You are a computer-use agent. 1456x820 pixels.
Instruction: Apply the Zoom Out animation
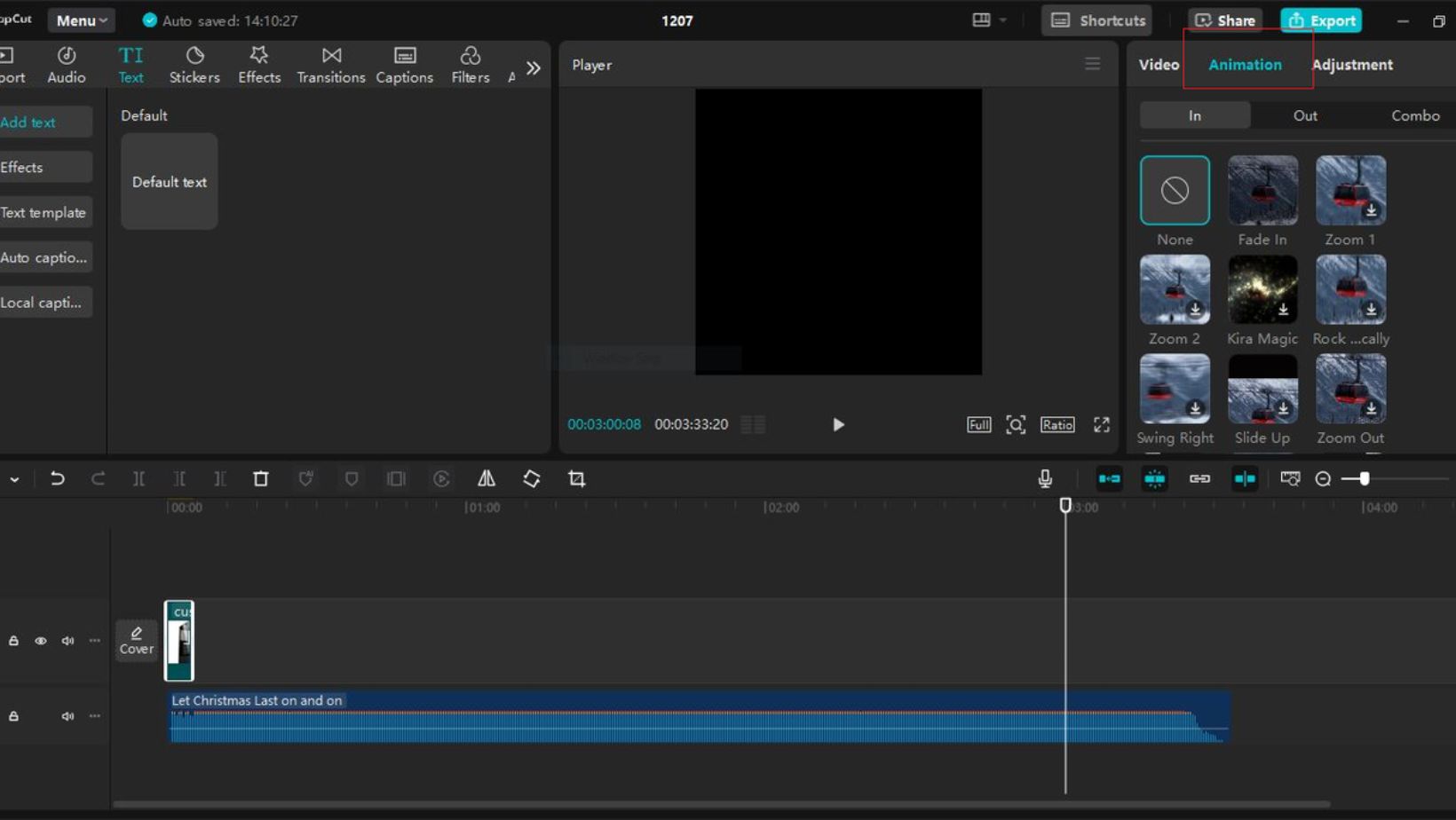tap(1350, 389)
